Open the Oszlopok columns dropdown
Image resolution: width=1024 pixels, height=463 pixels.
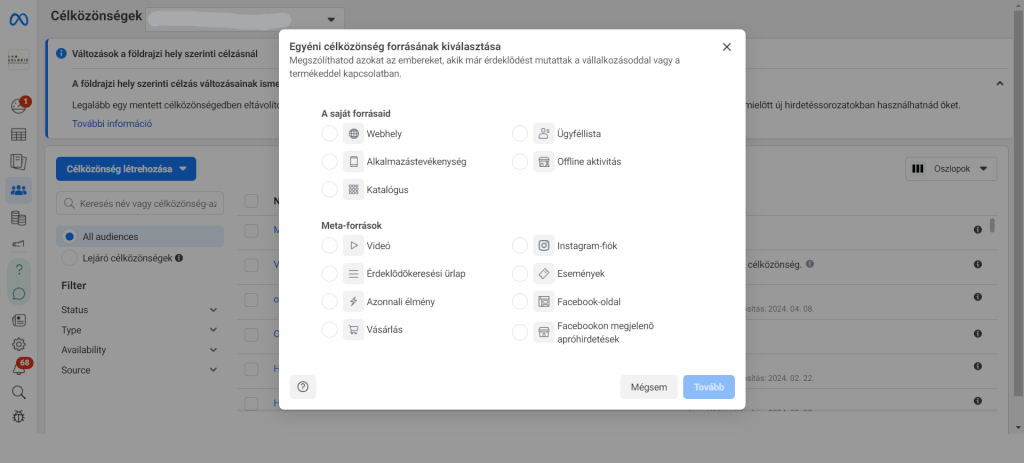(951, 169)
